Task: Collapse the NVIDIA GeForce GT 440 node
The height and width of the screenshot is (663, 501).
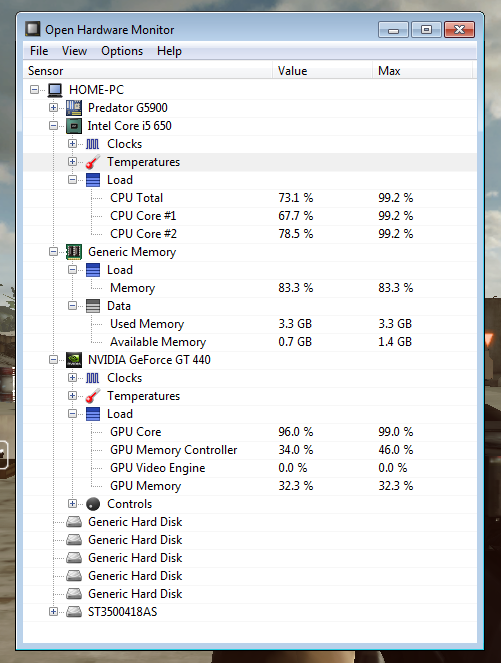Action: point(53,359)
